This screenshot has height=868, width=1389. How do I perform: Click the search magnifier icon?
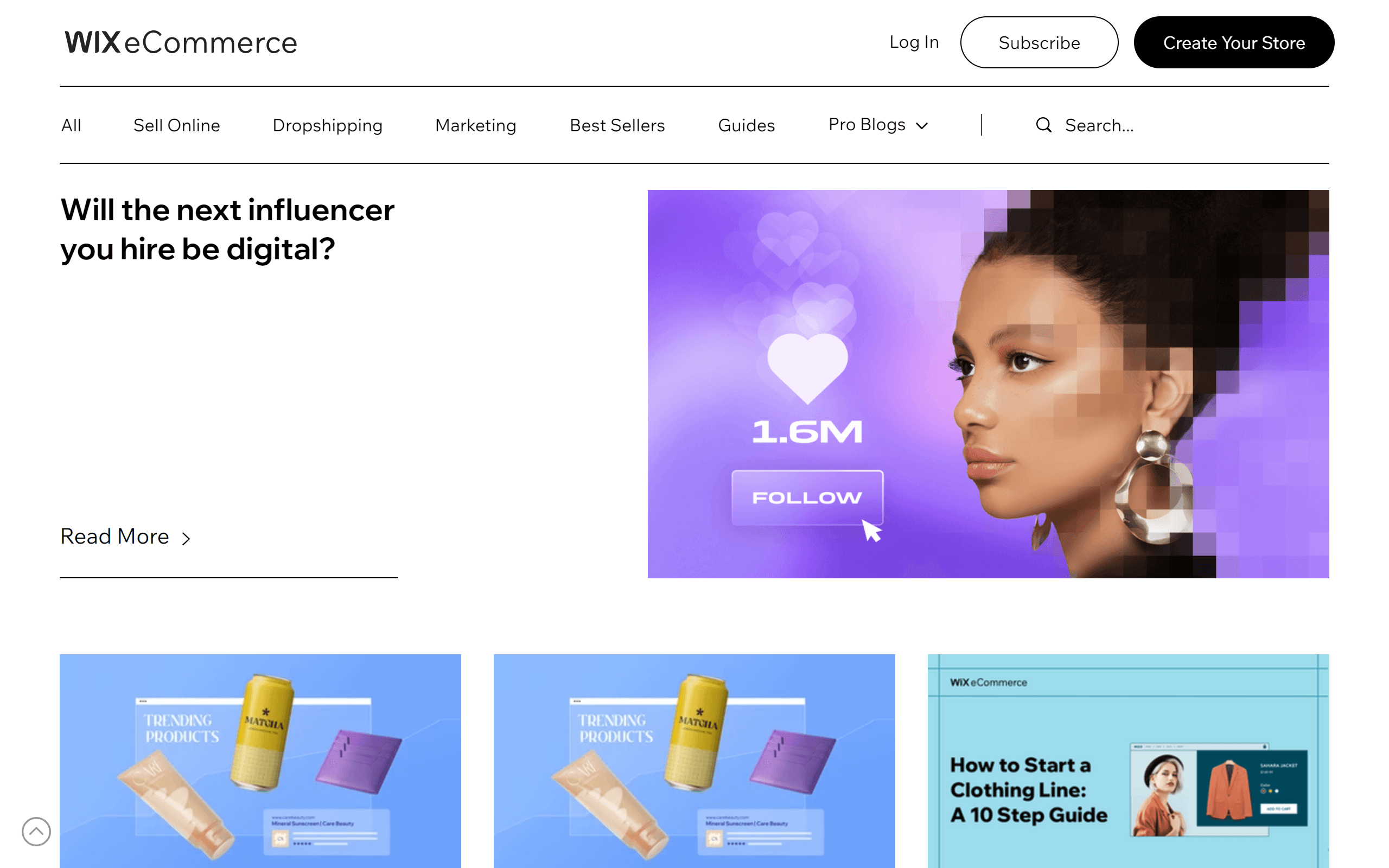click(x=1043, y=125)
